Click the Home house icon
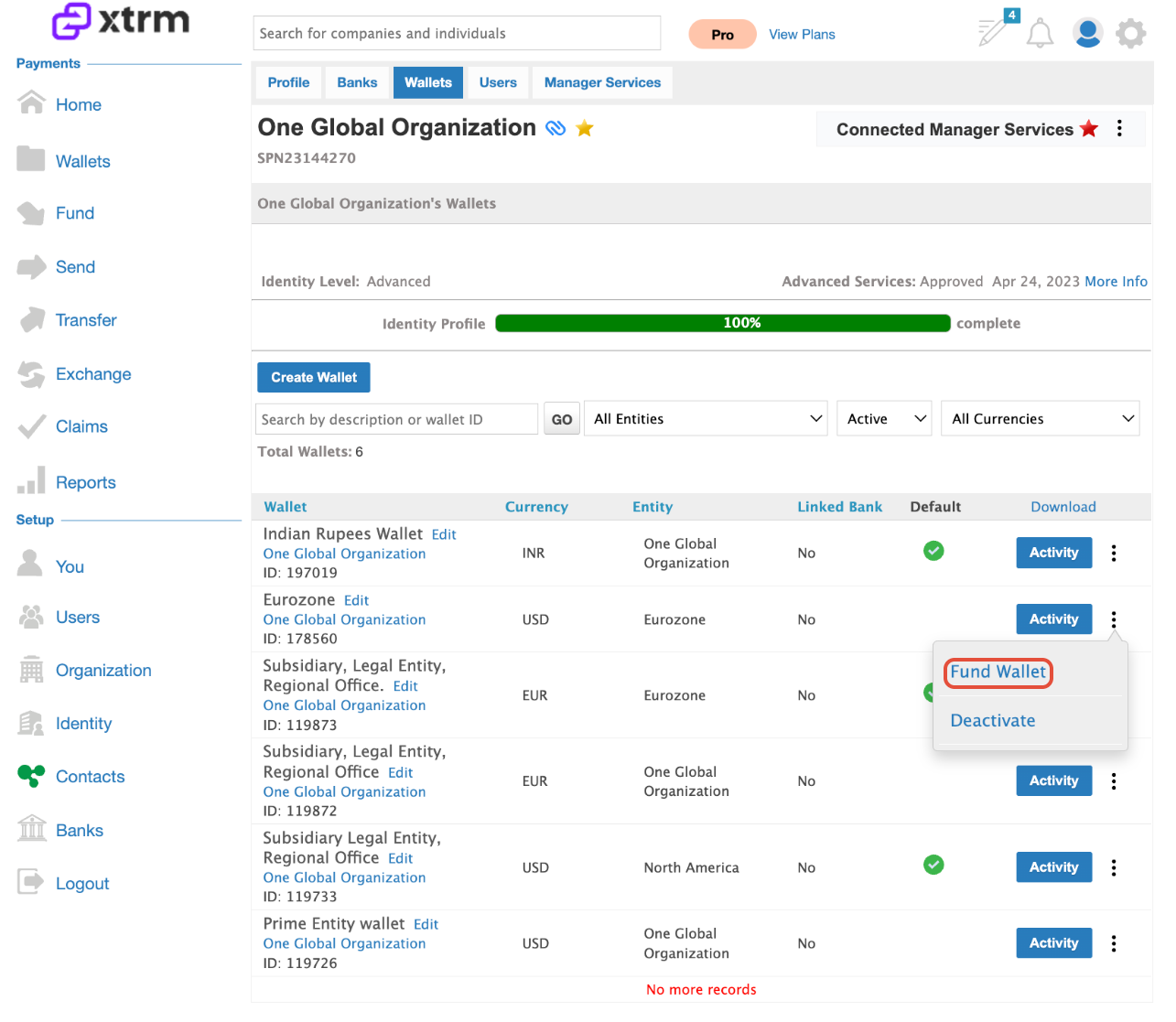This screenshot has height=1022, width=1176. (31, 102)
